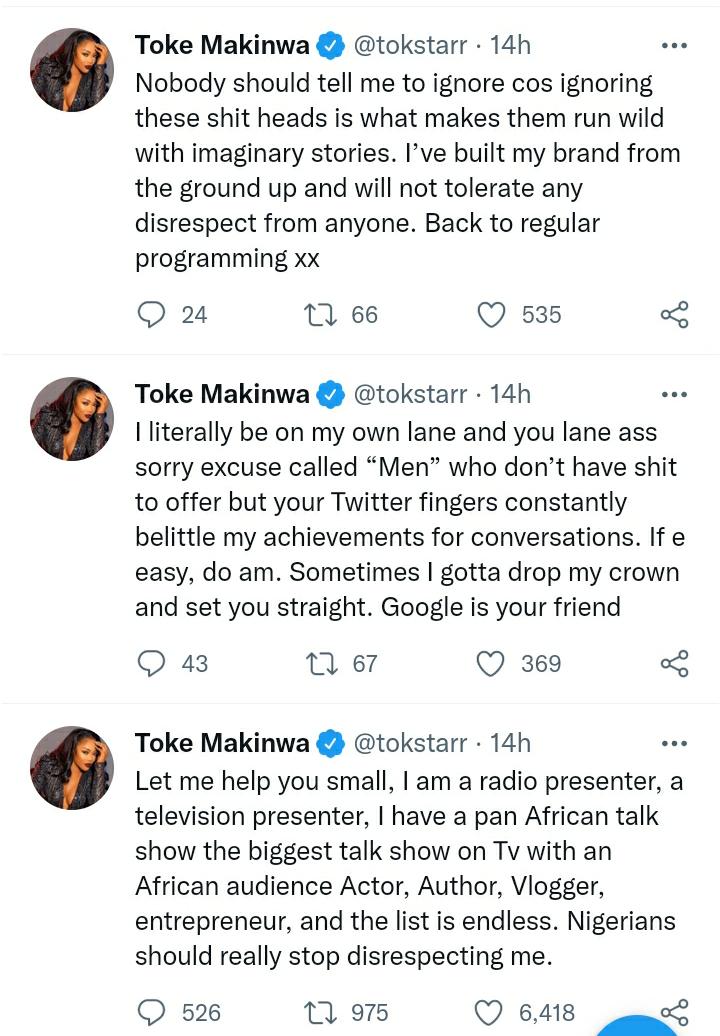The image size is (720, 1036).
Task: Like the tweet with 535 likes
Action: tap(491, 315)
